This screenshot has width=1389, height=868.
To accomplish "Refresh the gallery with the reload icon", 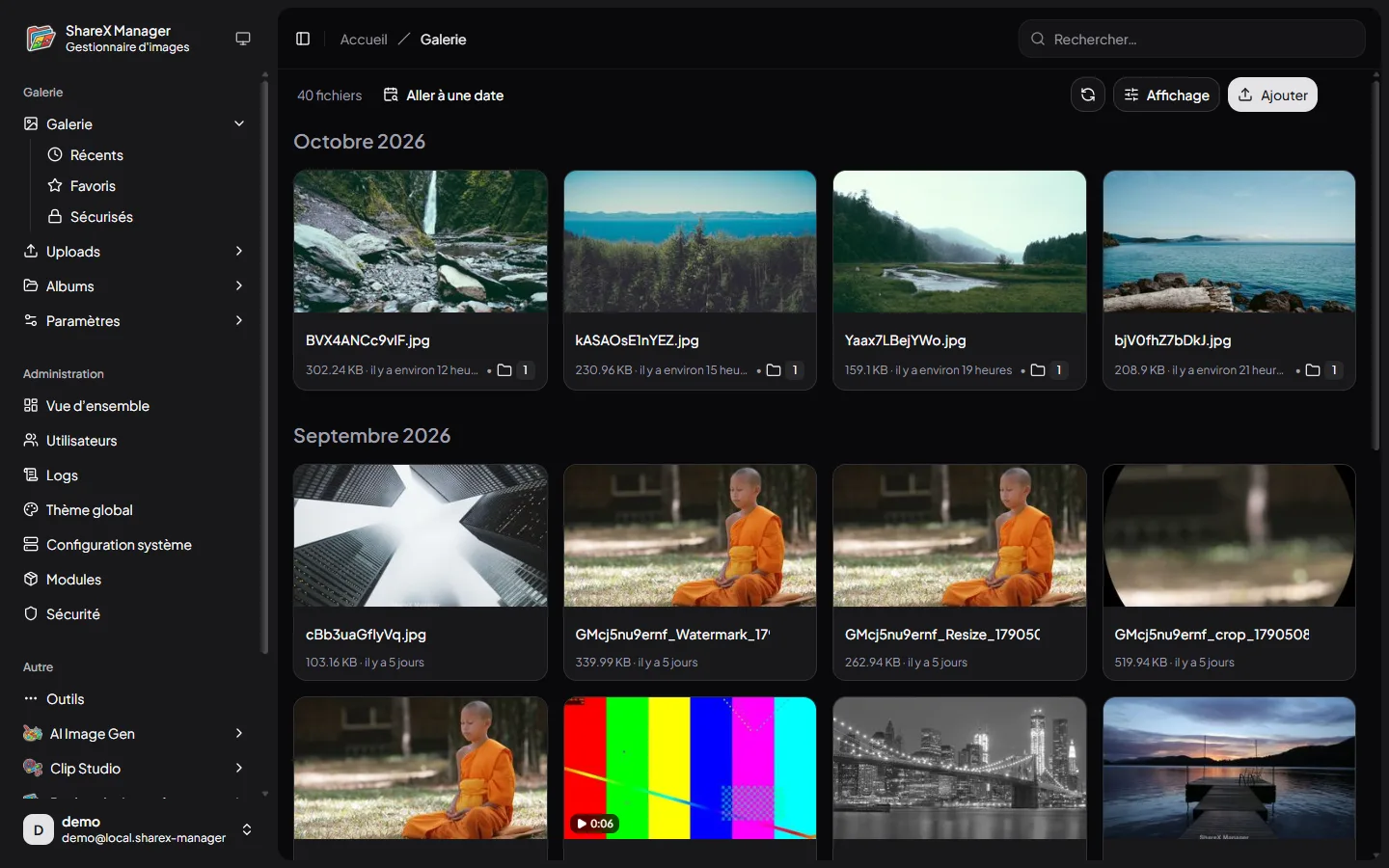I will [x=1088, y=95].
